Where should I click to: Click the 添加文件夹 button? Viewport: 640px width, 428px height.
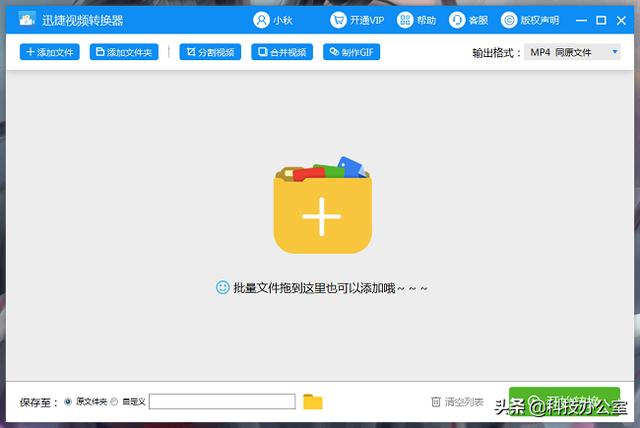tap(124, 52)
